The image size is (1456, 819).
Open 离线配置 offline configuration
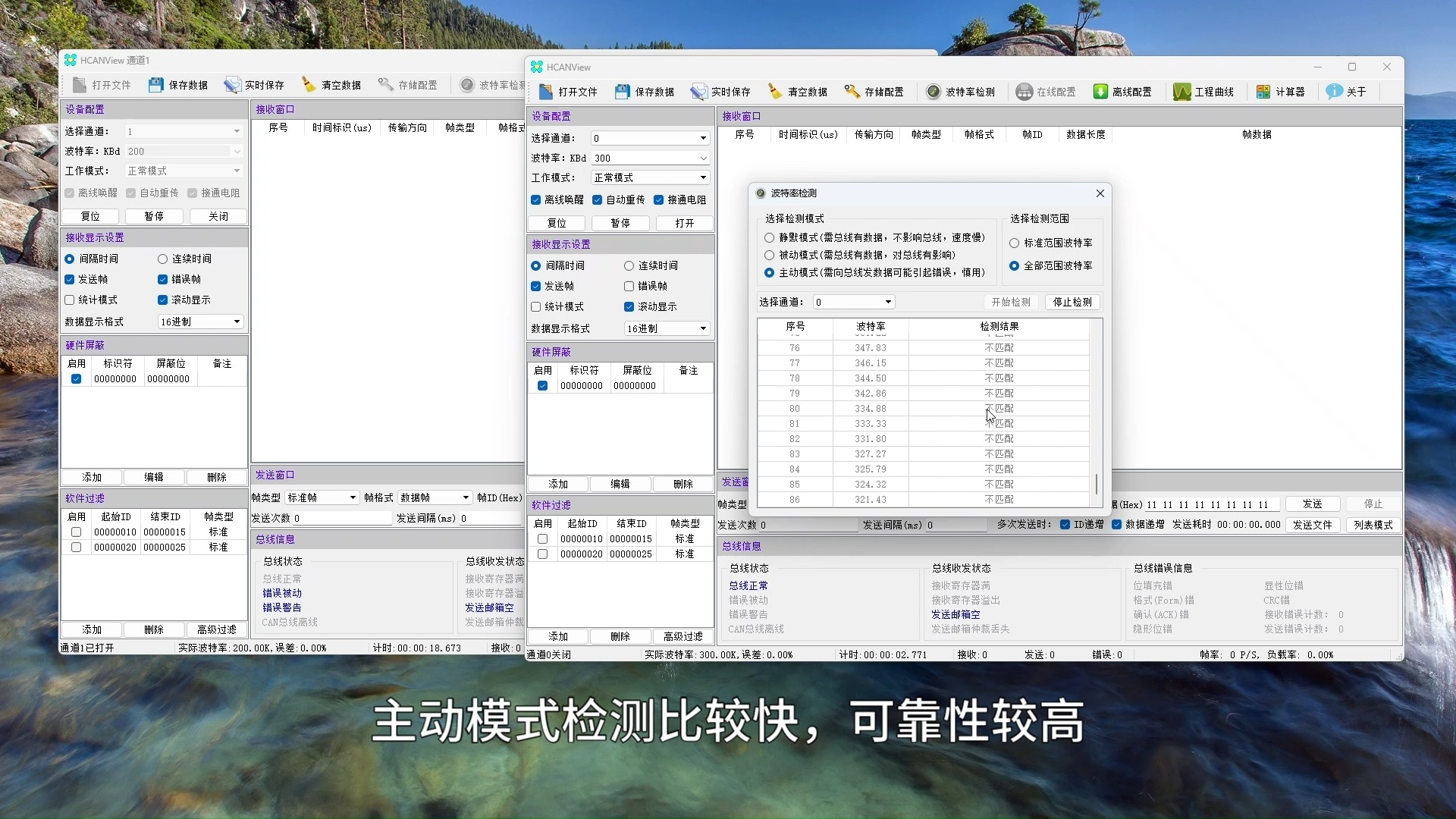[1122, 91]
